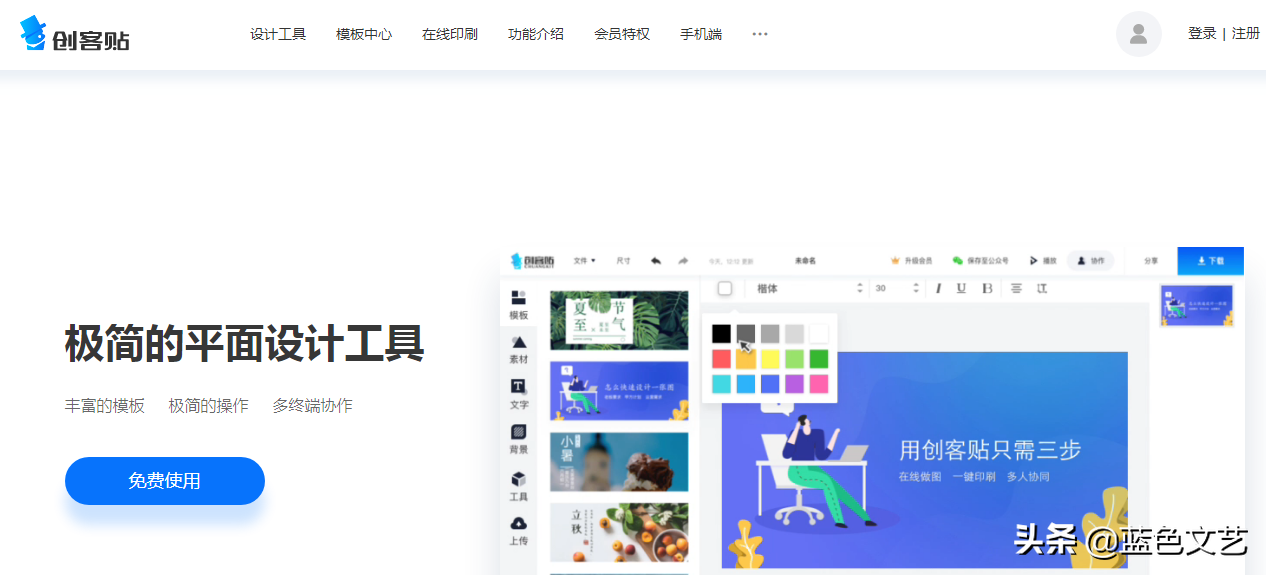Open 设计工具 in the navigation bar

(x=278, y=34)
